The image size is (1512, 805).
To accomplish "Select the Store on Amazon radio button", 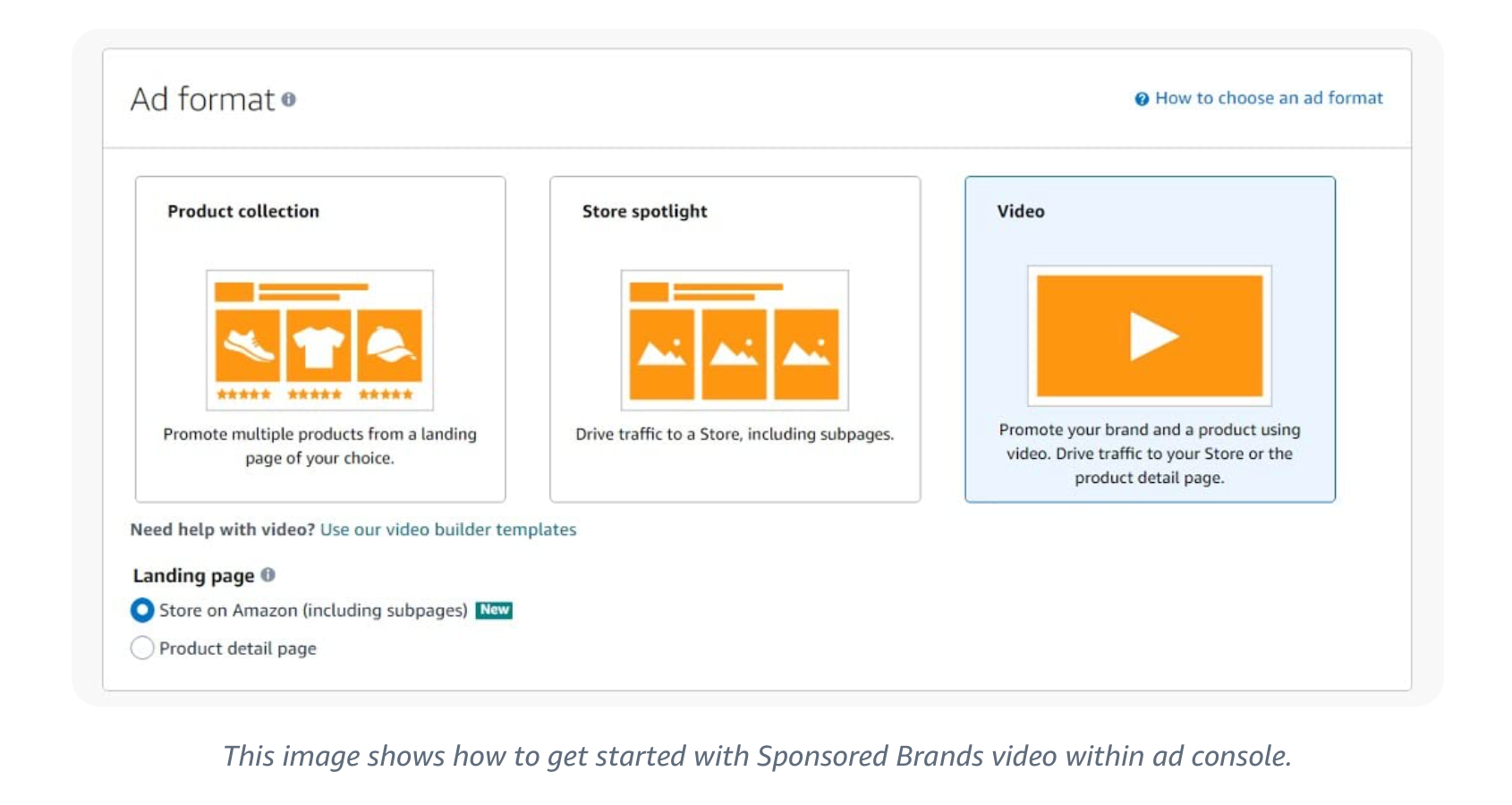I will click(142, 610).
